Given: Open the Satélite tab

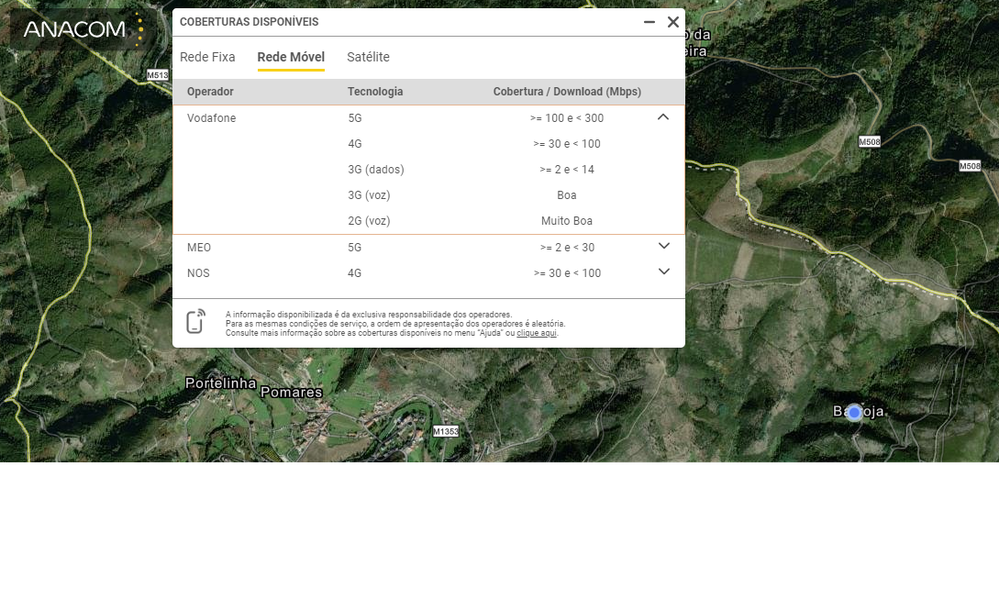Looking at the screenshot, I should pyautogui.click(x=368, y=57).
